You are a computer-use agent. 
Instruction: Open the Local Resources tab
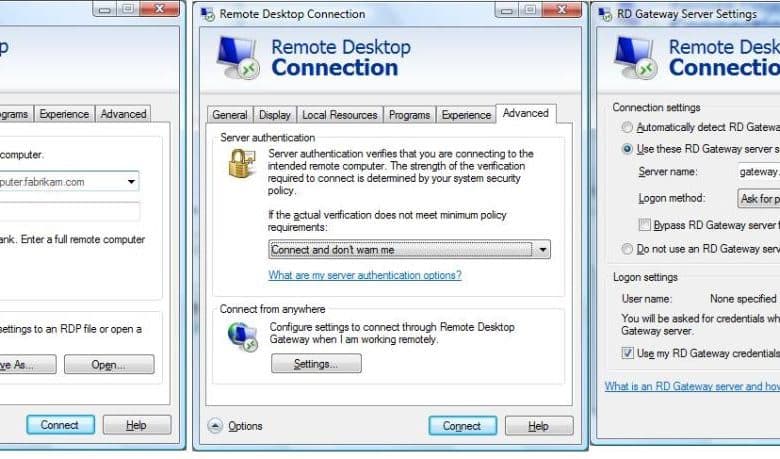click(340, 115)
